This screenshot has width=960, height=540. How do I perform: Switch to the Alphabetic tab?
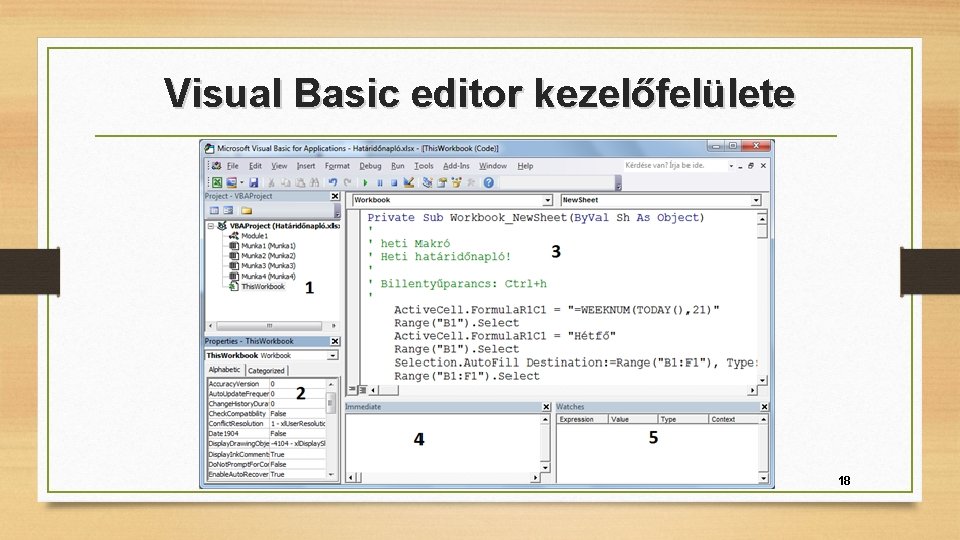pos(225,370)
